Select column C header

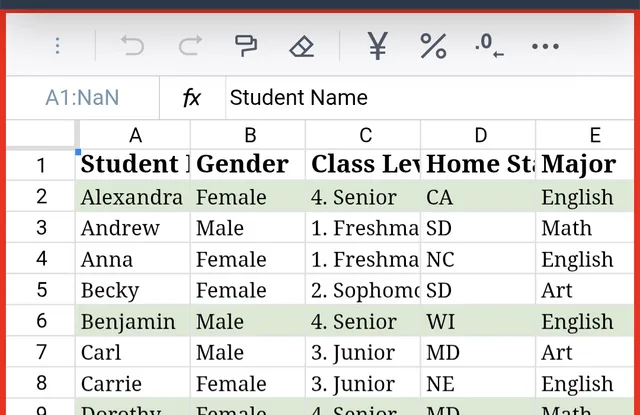coord(365,135)
